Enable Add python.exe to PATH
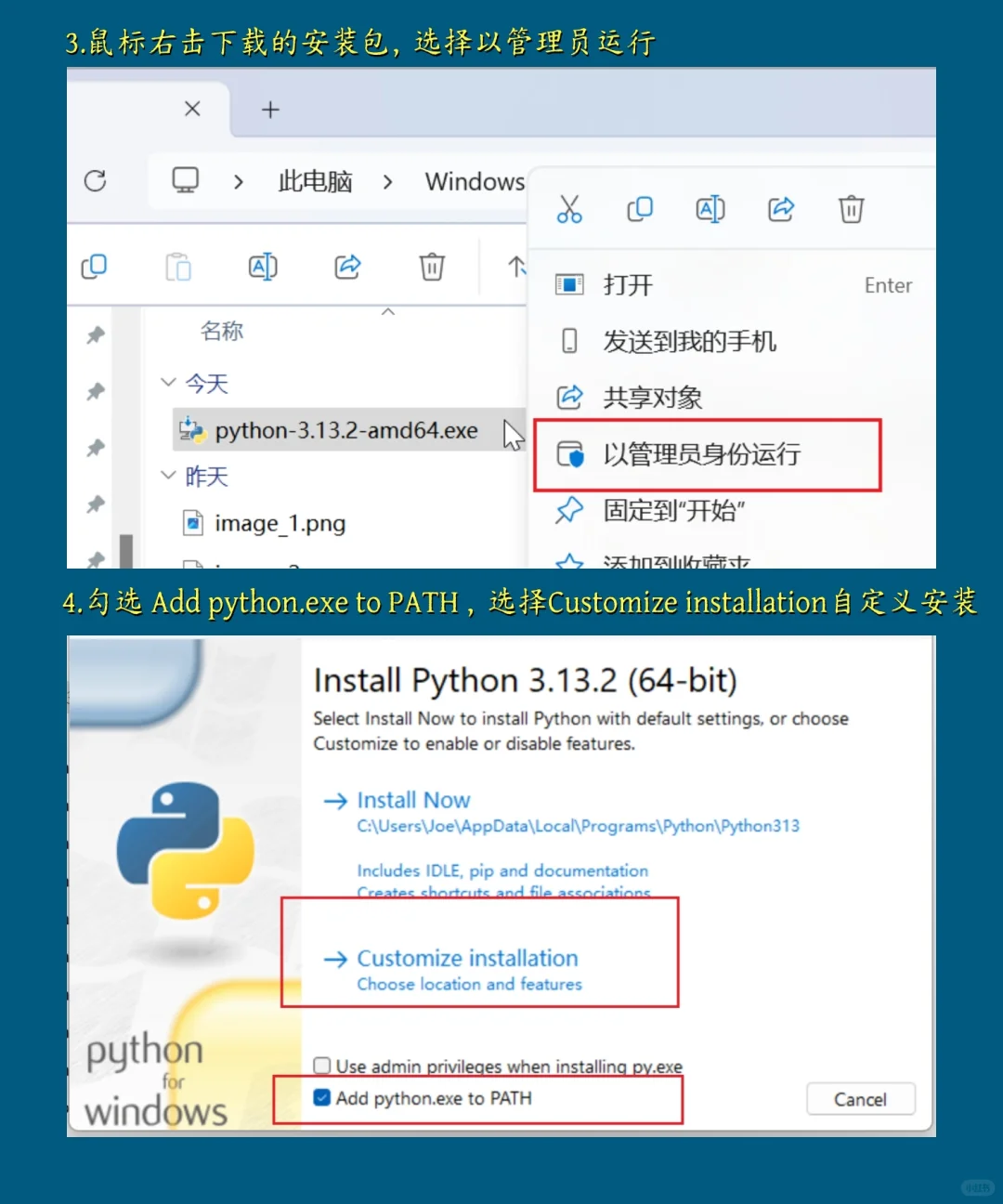Screen dimensions: 1003x1204 tap(321, 1097)
